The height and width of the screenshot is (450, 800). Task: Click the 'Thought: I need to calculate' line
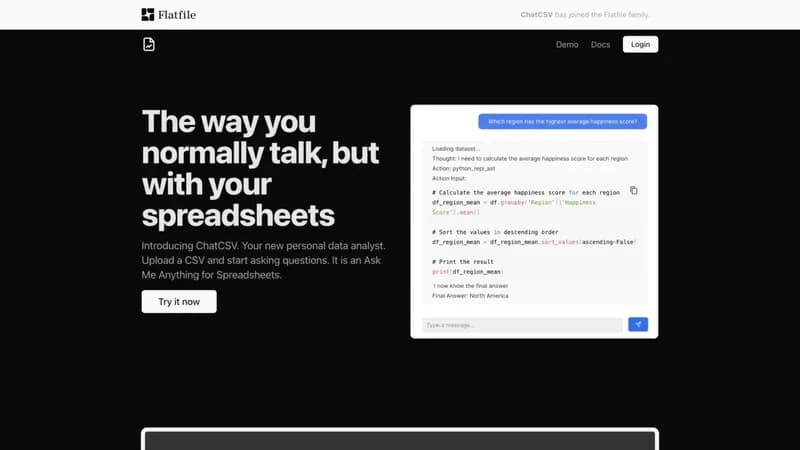[530, 159]
